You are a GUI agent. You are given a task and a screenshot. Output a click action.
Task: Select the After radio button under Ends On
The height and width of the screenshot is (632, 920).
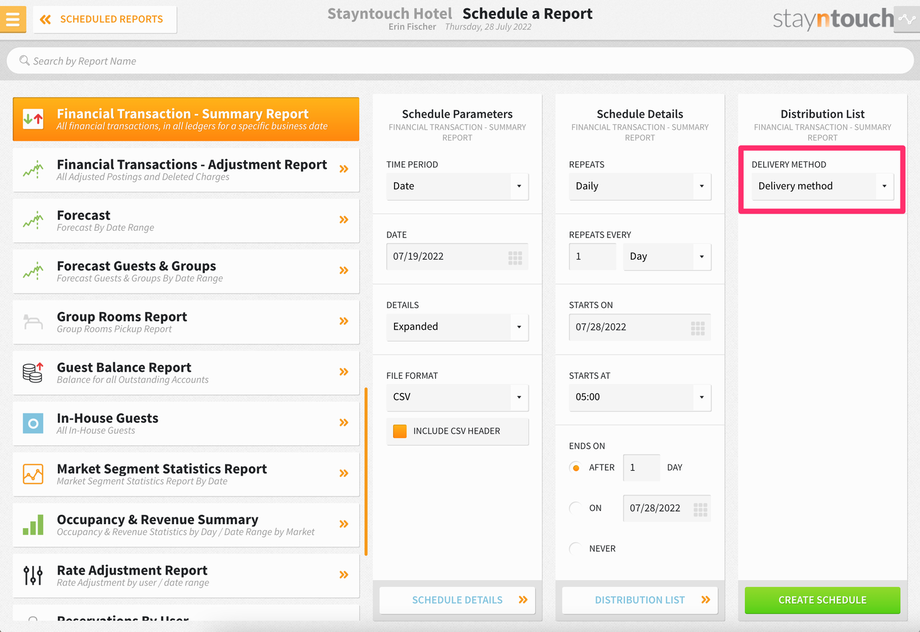coord(576,468)
